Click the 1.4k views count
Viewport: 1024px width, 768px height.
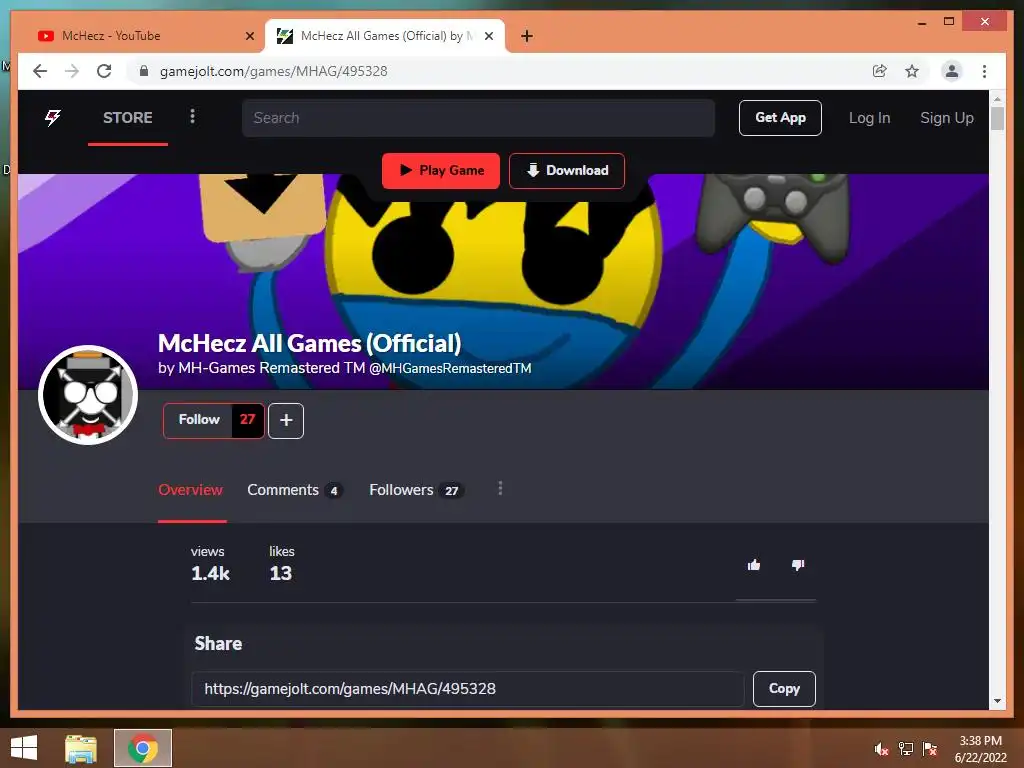(x=210, y=573)
